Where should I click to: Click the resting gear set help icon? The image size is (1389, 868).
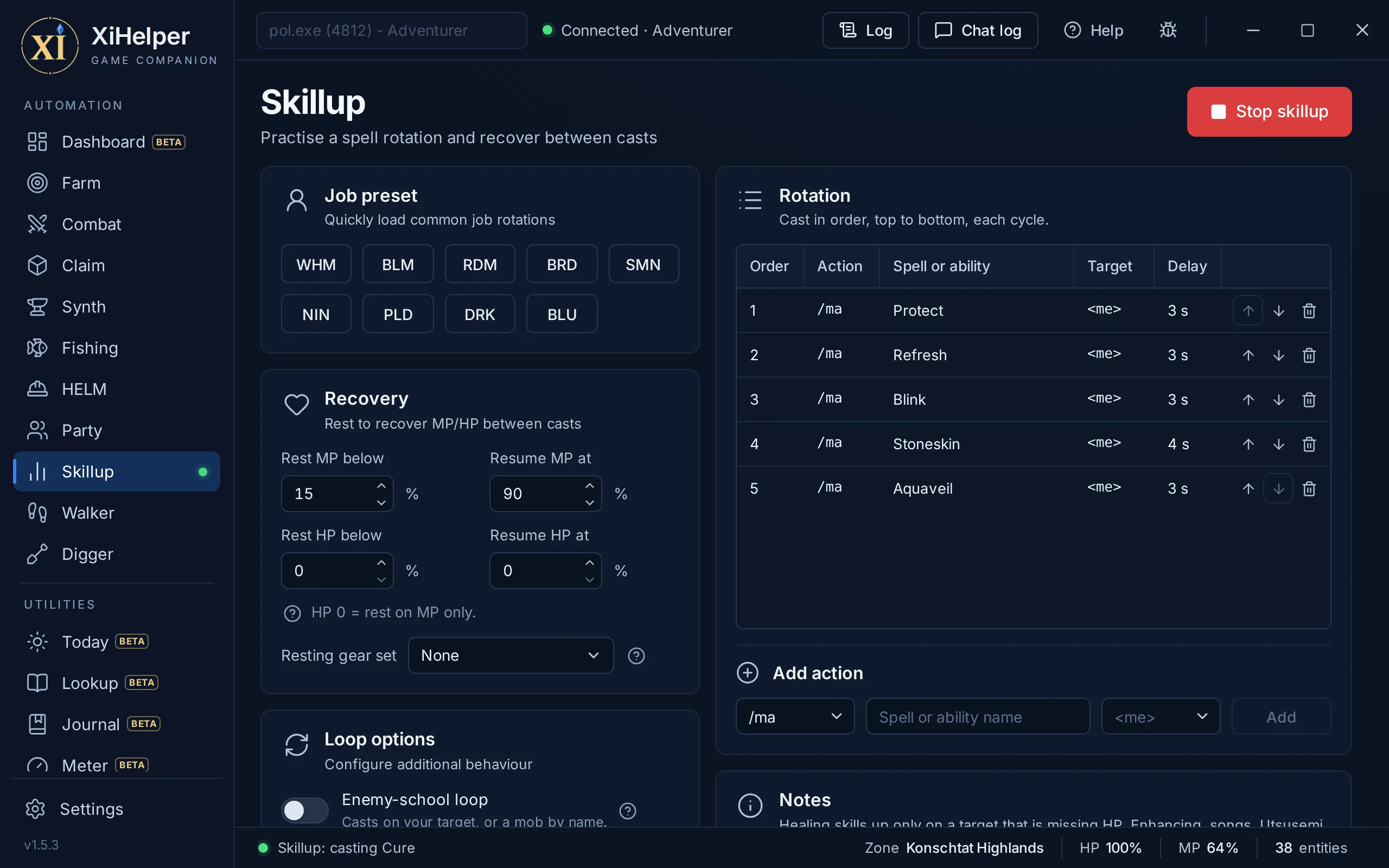[636, 655]
